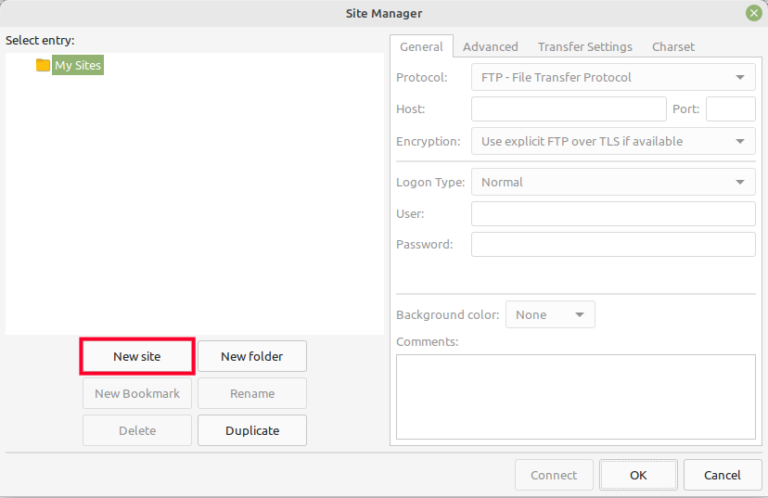Viewport: 768px width, 498px height.
Task: Close the Site Manager dialog
Action: [x=754, y=13]
